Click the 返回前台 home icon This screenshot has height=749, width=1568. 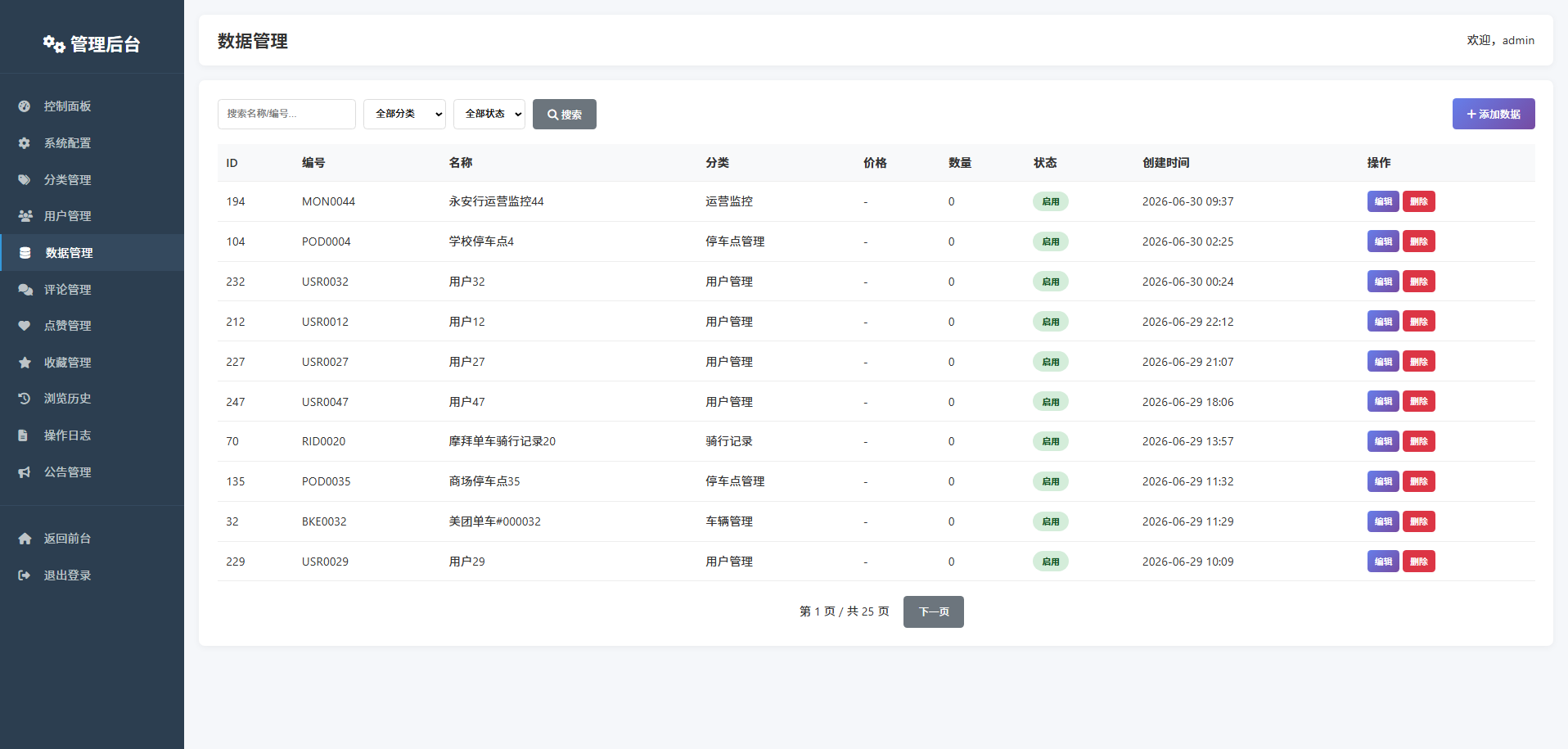tap(25, 539)
